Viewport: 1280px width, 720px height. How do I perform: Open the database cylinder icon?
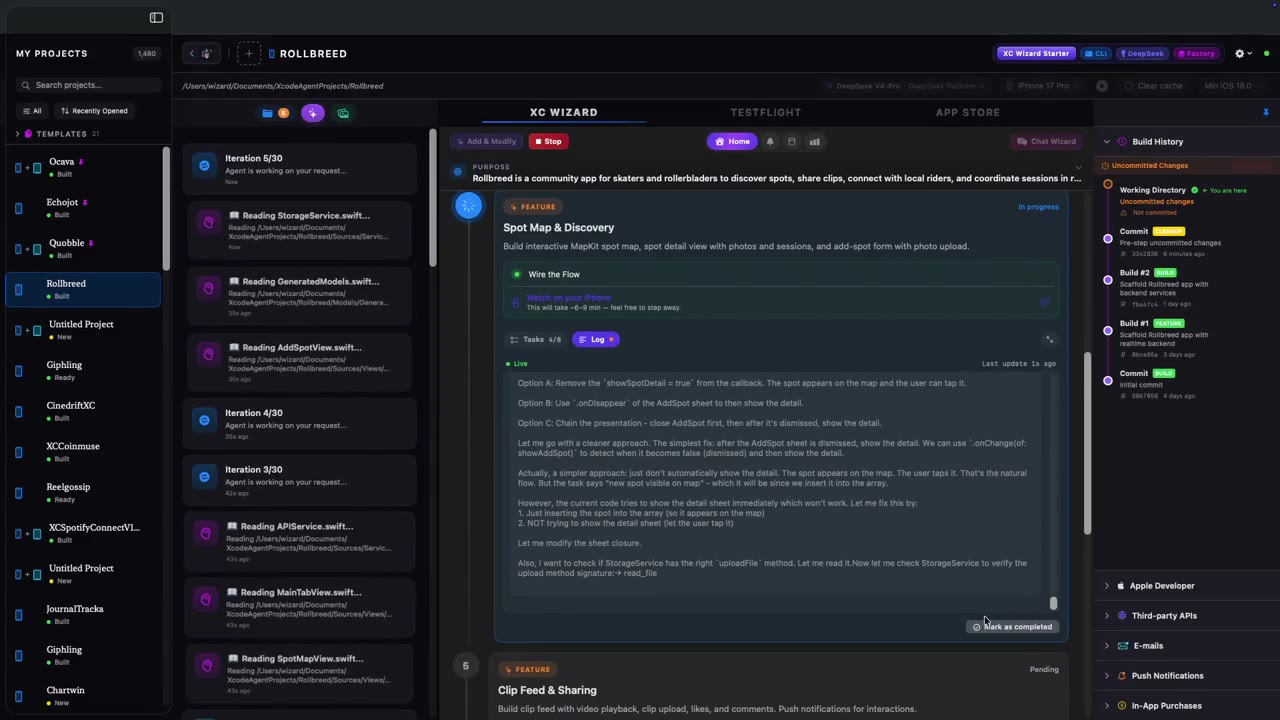[792, 141]
